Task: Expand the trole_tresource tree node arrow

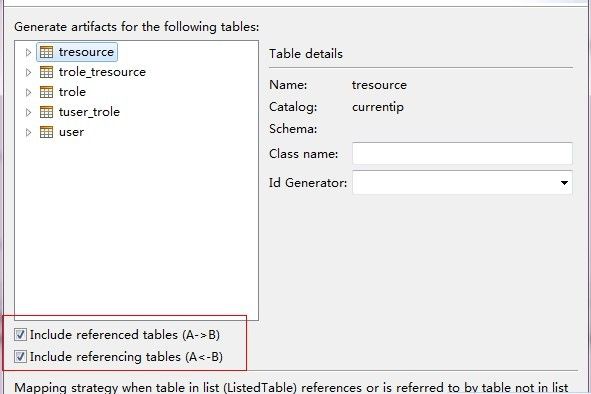Action: point(28,72)
